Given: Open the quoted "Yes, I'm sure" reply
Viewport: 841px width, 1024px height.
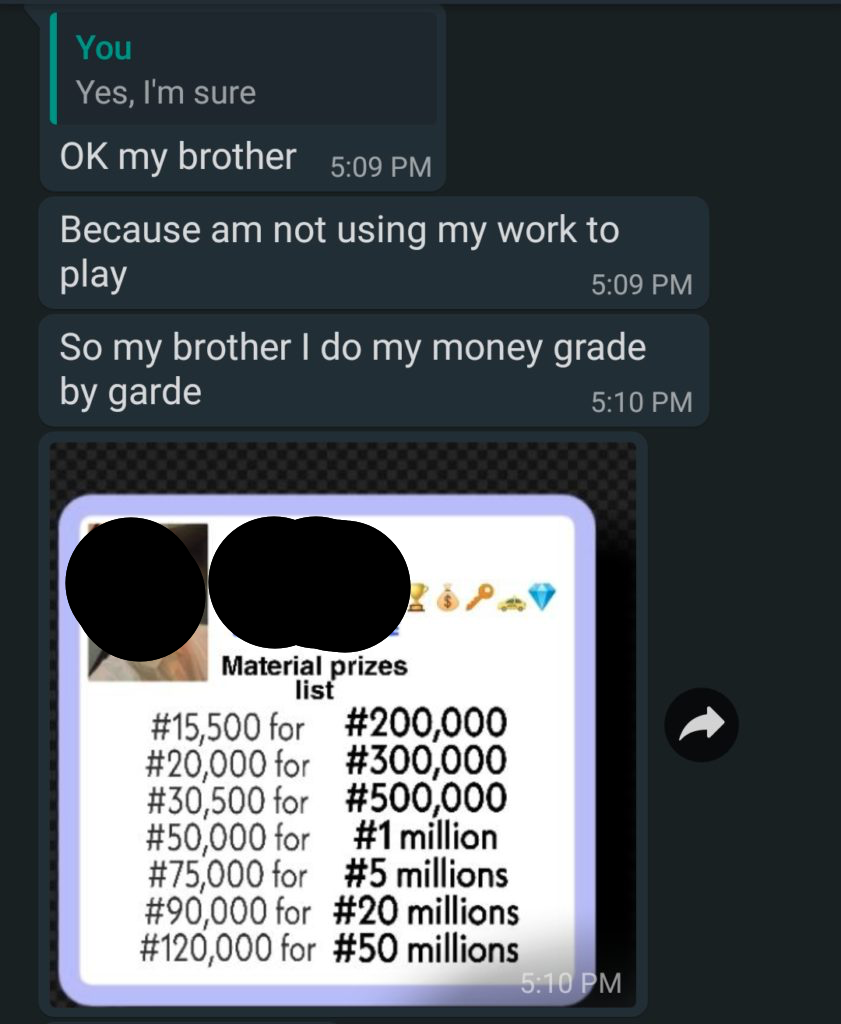Looking at the screenshot, I should coord(243,68).
